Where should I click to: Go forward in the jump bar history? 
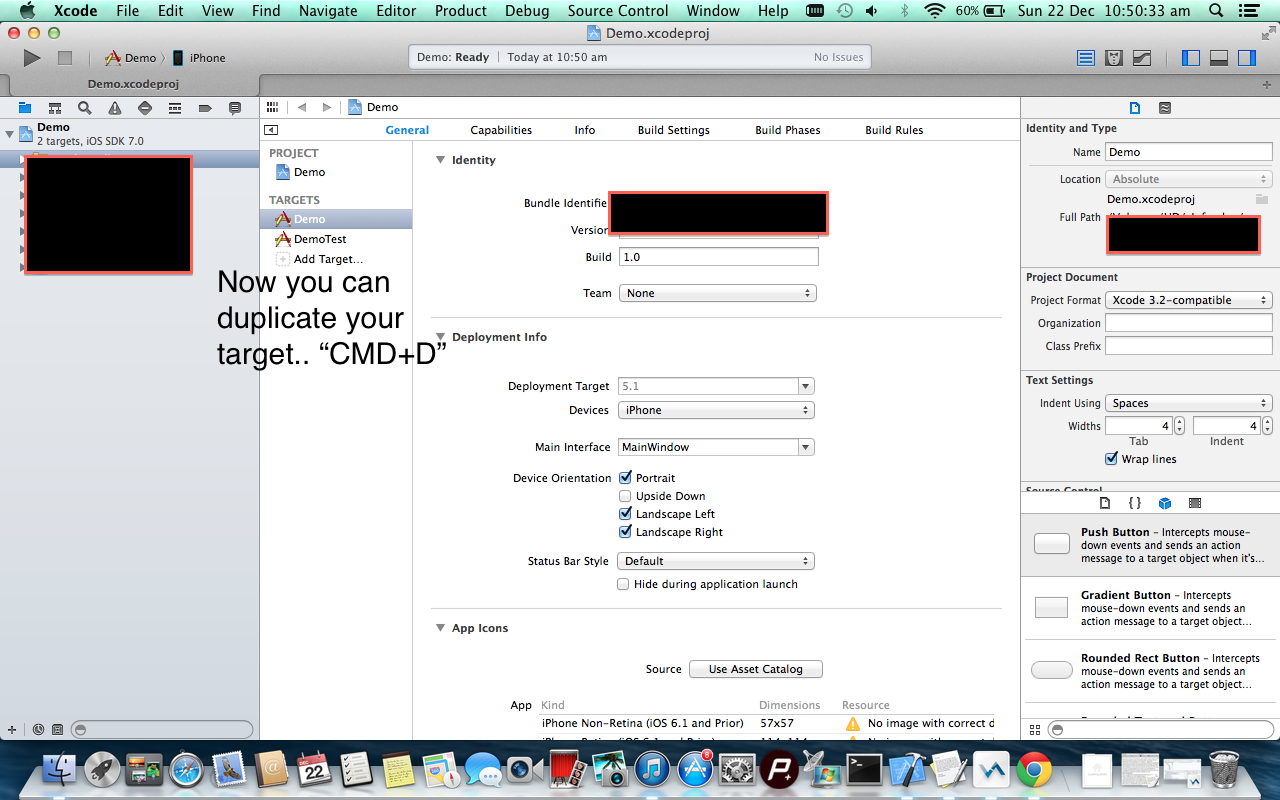[x=326, y=107]
